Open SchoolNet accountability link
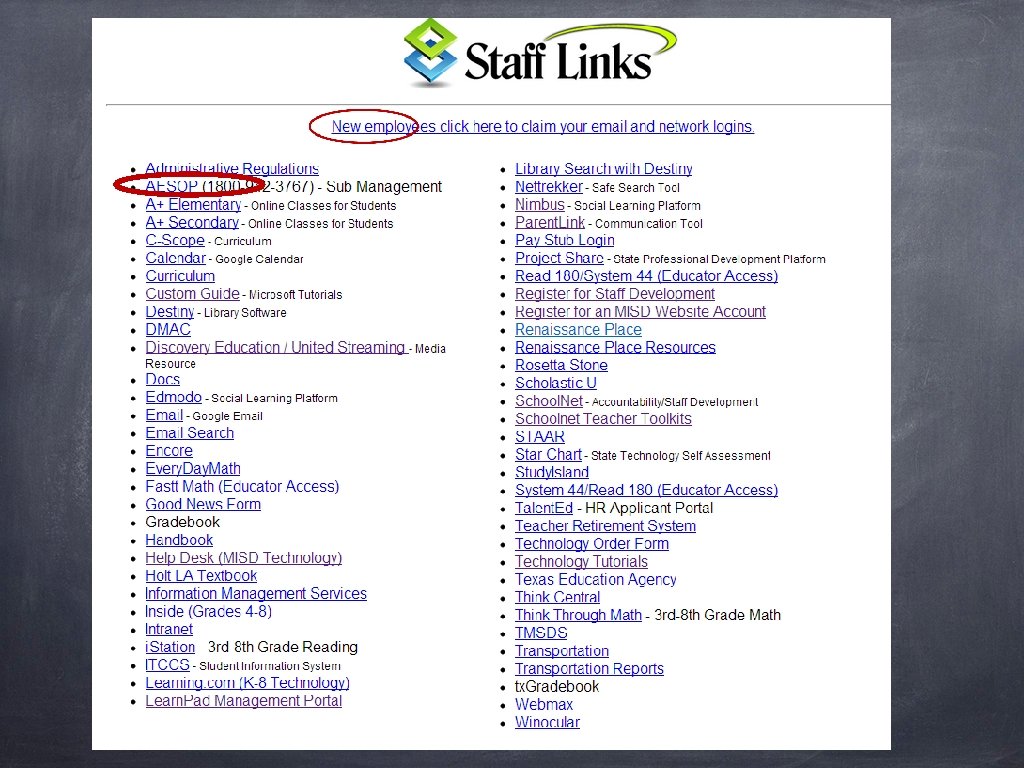1024x768 pixels. tap(549, 400)
